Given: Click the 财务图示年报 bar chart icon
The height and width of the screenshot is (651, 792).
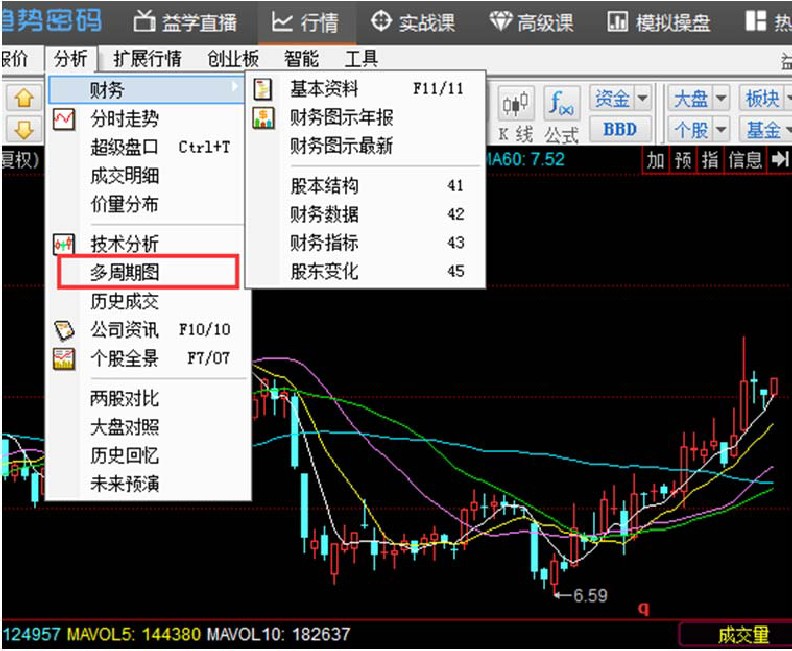Looking at the screenshot, I should (264, 118).
